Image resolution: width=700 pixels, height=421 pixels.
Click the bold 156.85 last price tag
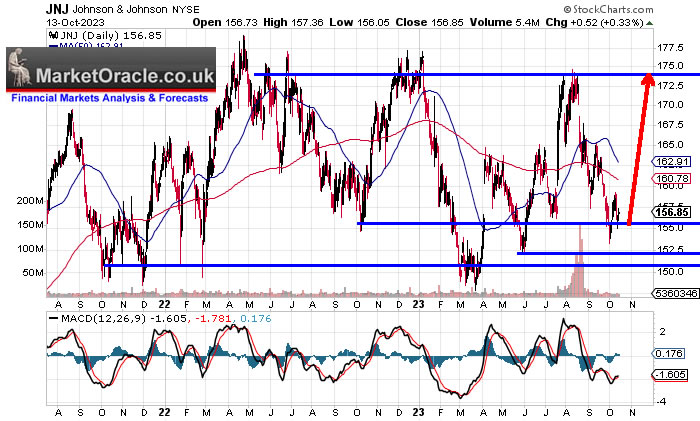pos(671,212)
